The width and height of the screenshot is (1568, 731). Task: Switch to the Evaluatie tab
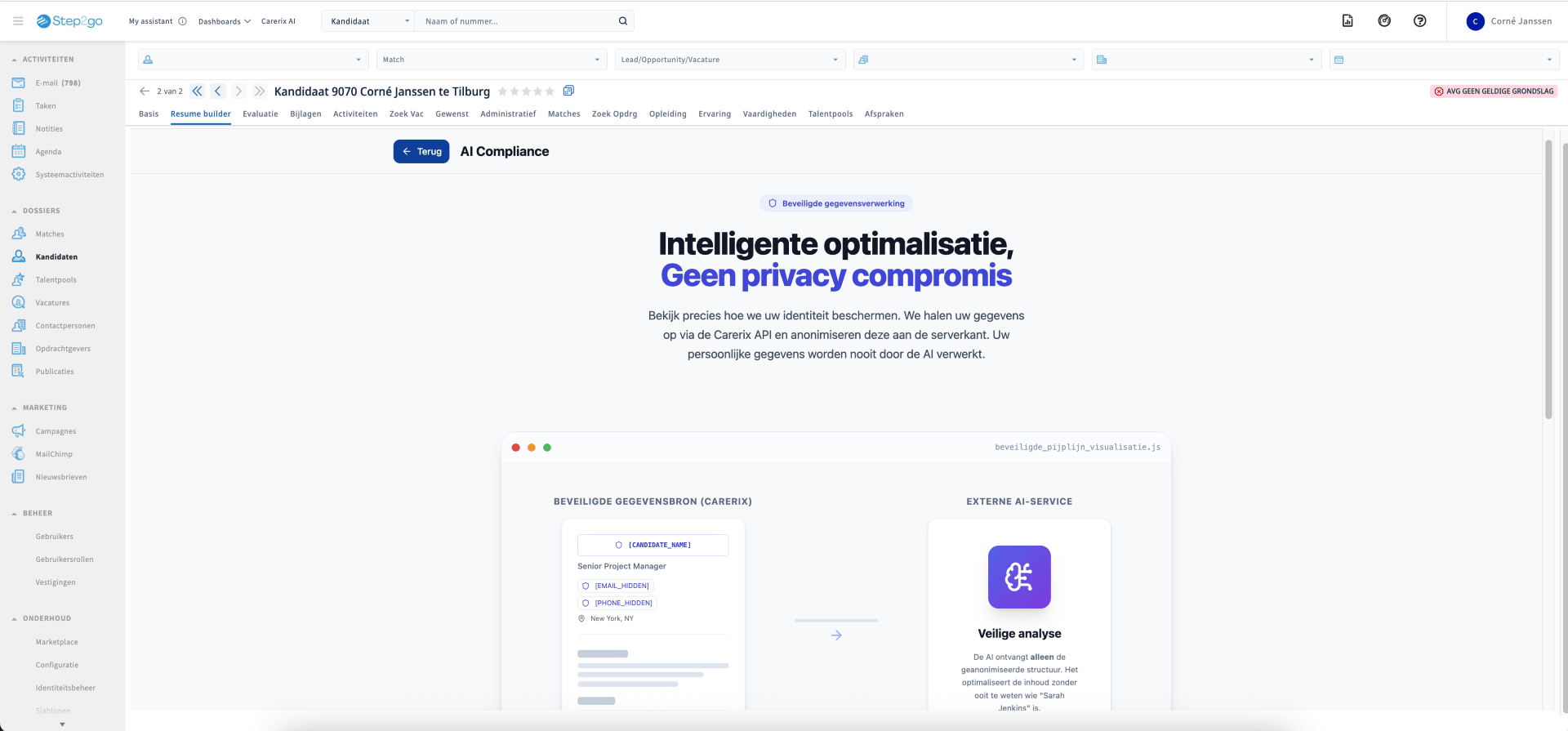click(260, 114)
